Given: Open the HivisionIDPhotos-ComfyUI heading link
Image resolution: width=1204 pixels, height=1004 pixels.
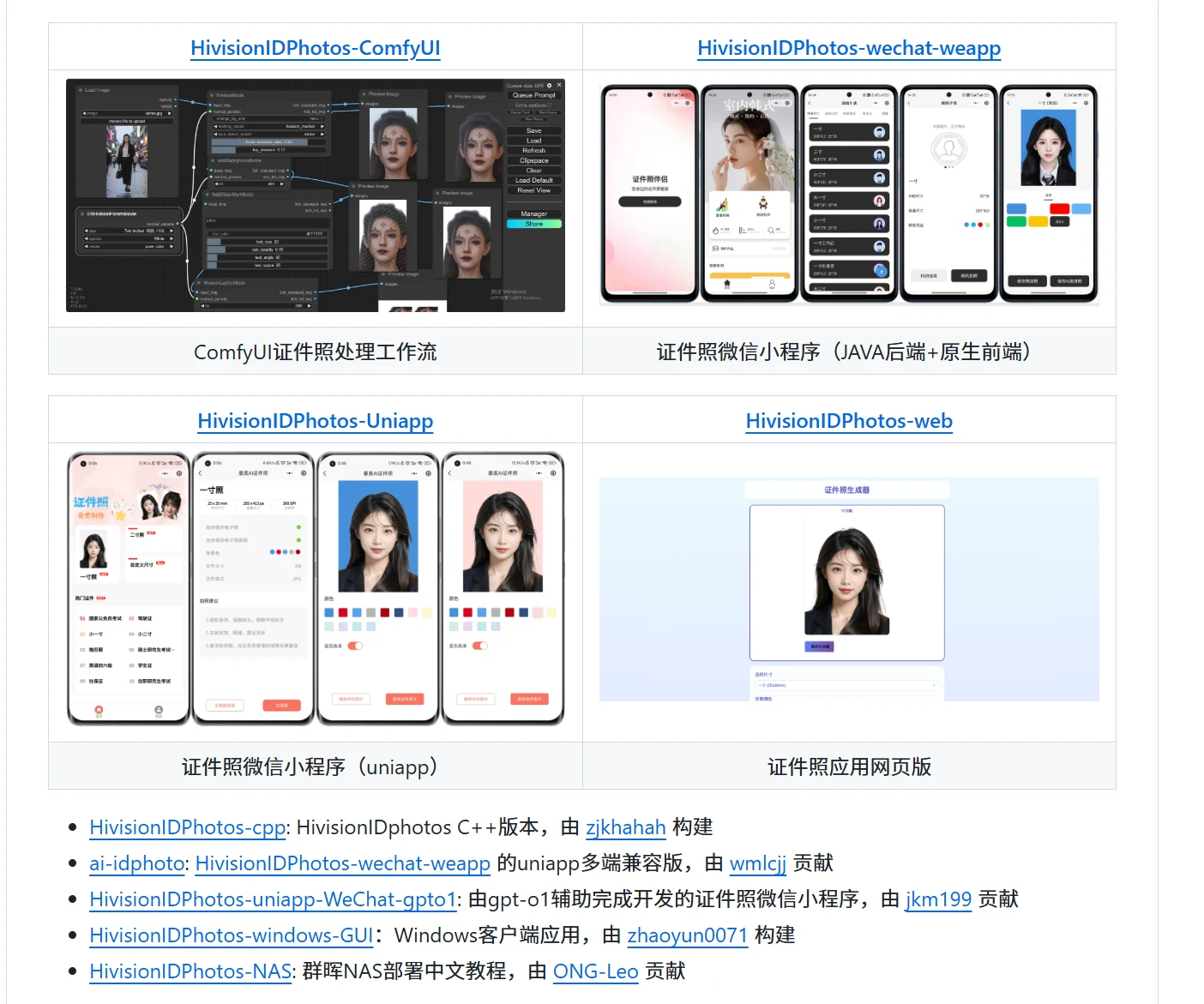Looking at the screenshot, I should tap(315, 48).
